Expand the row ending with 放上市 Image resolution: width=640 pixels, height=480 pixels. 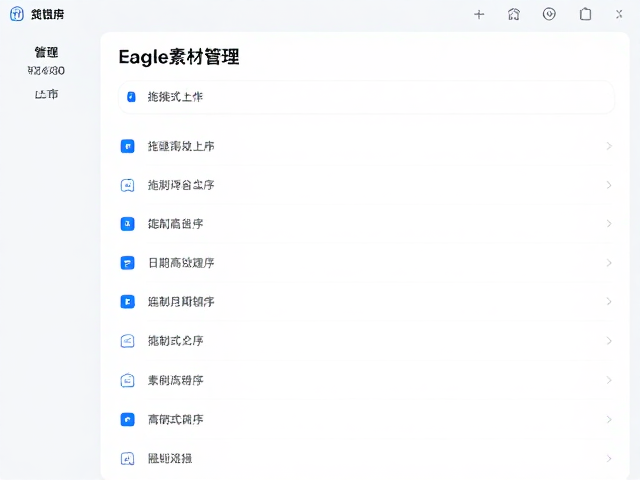(x=609, y=146)
